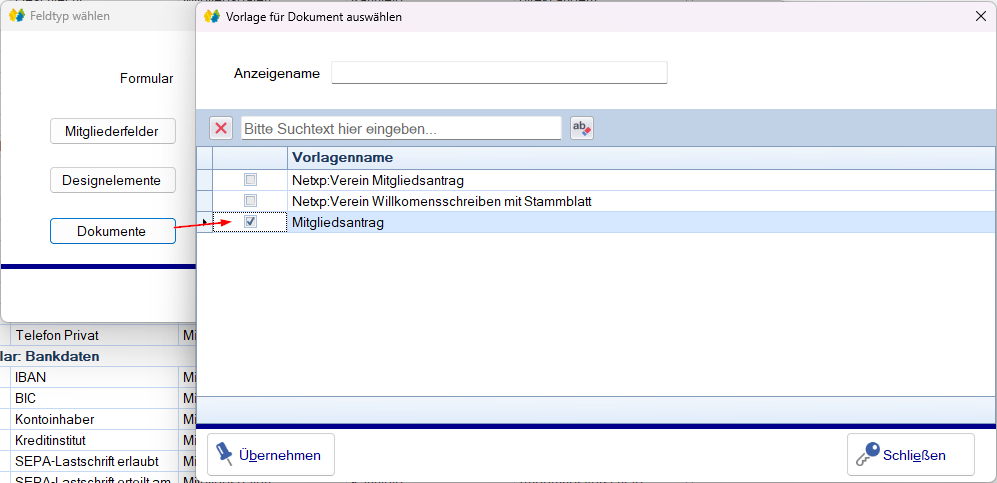Click into the Suchtext search box
Image resolution: width=997 pixels, height=483 pixels.
point(401,129)
